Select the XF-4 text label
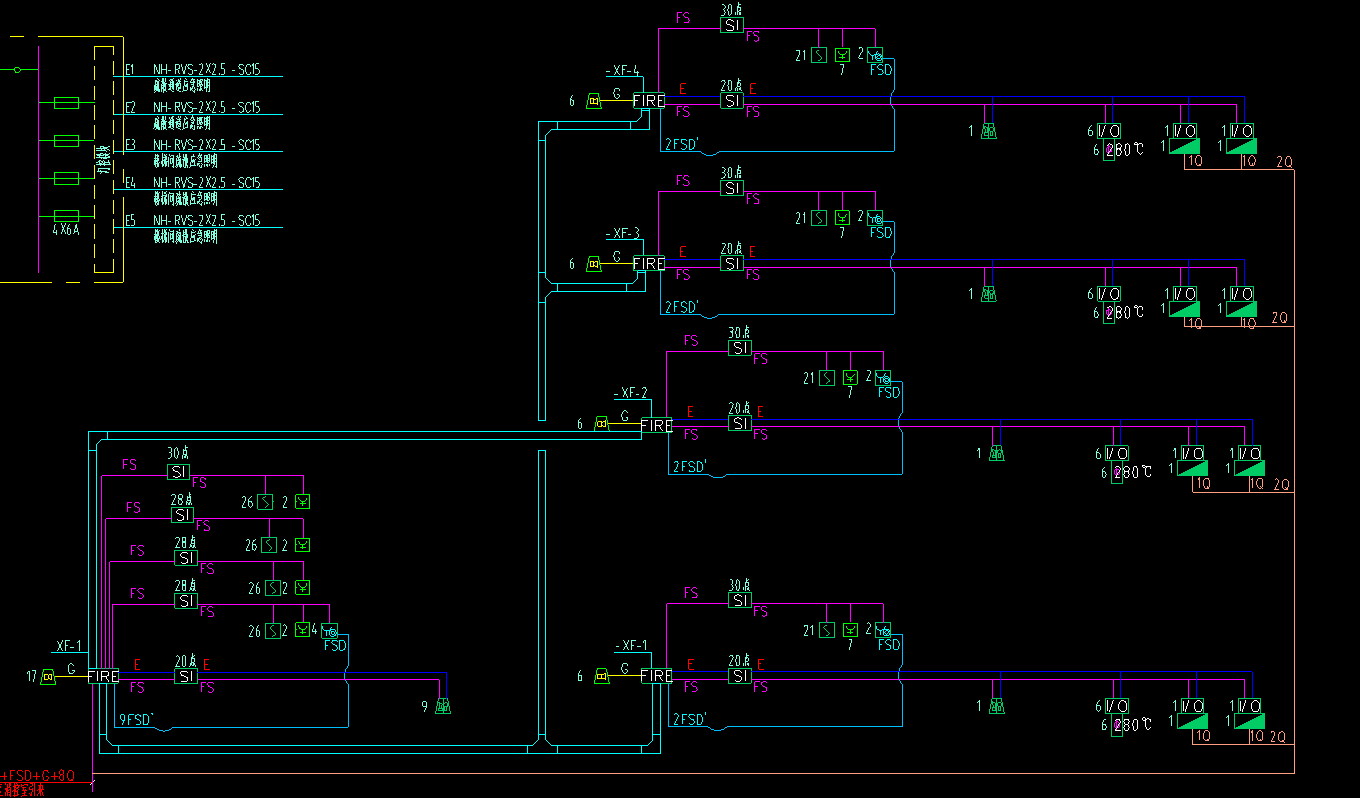The width and height of the screenshot is (1360, 798). [x=623, y=71]
